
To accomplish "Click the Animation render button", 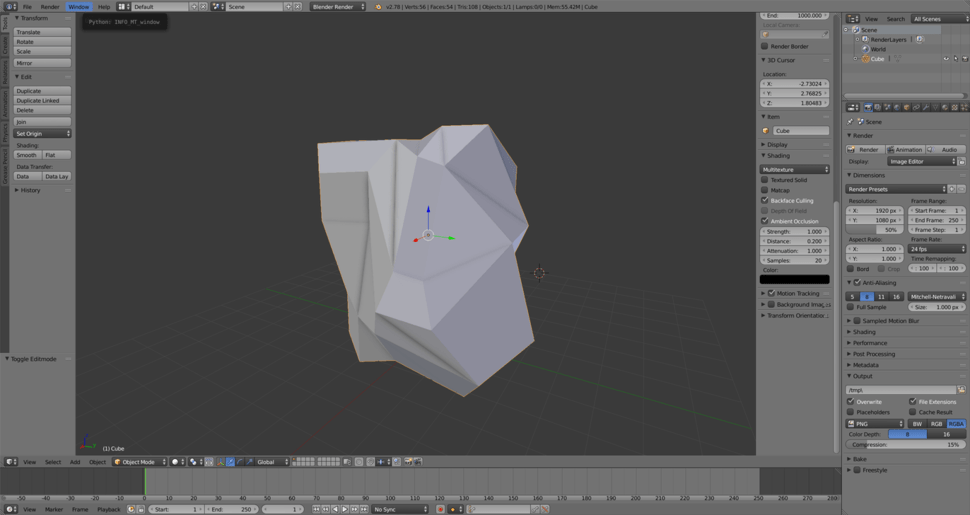I will [x=906, y=149].
